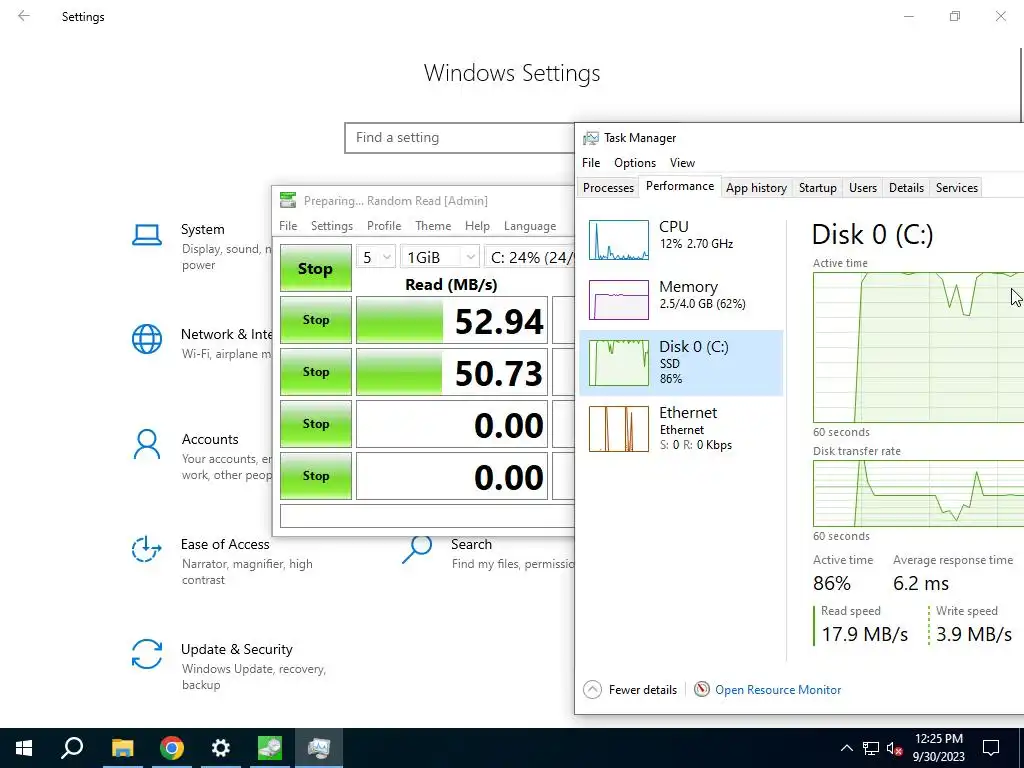Click the CrystalDiskMark status text field
The image size is (1024, 768).
[x=427, y=516]
